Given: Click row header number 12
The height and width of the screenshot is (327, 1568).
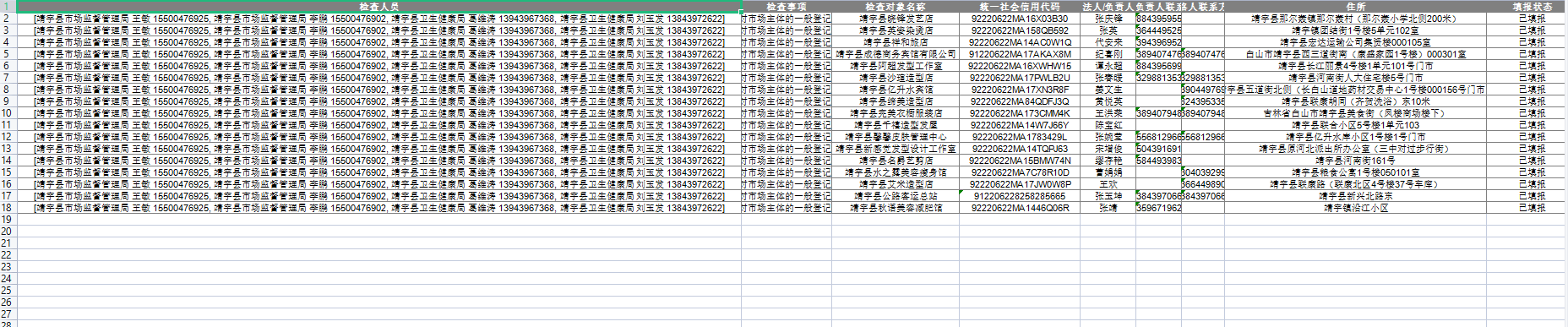Looking at the screenshot, I should coord(7,136).
